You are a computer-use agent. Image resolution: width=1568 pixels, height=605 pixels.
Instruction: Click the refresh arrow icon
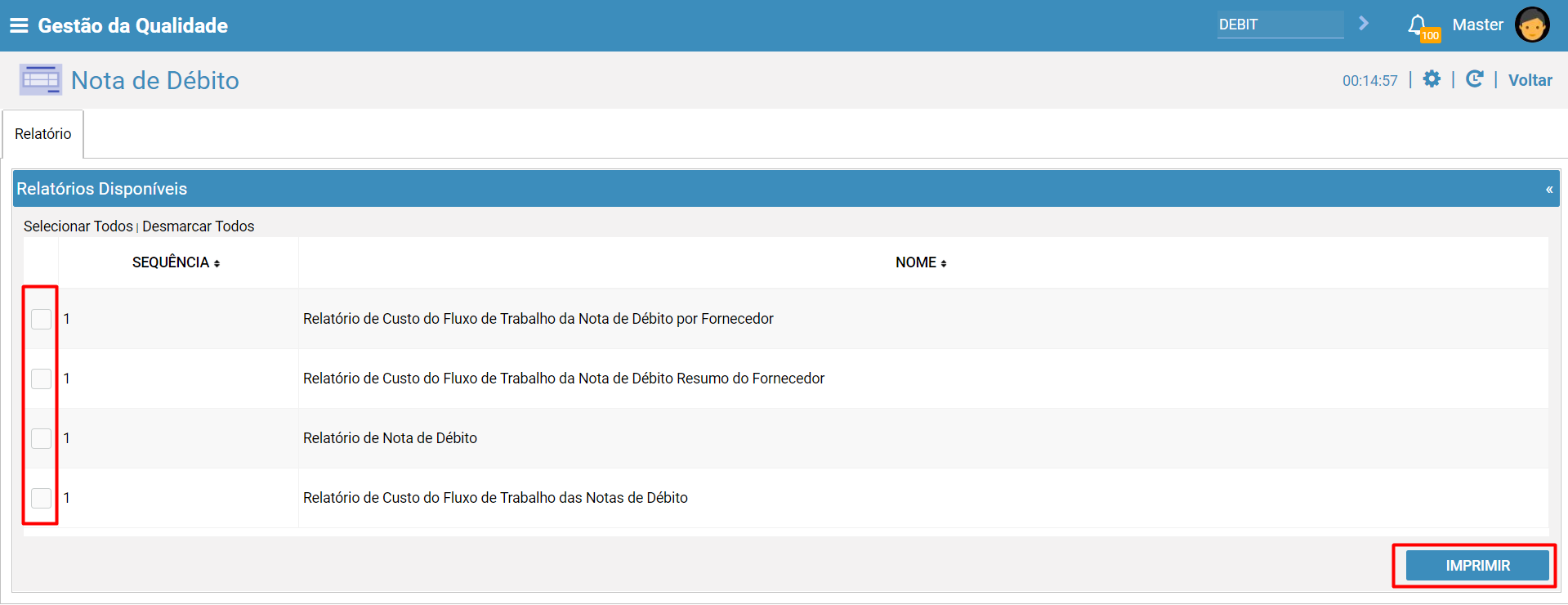tap(1474, 79)
